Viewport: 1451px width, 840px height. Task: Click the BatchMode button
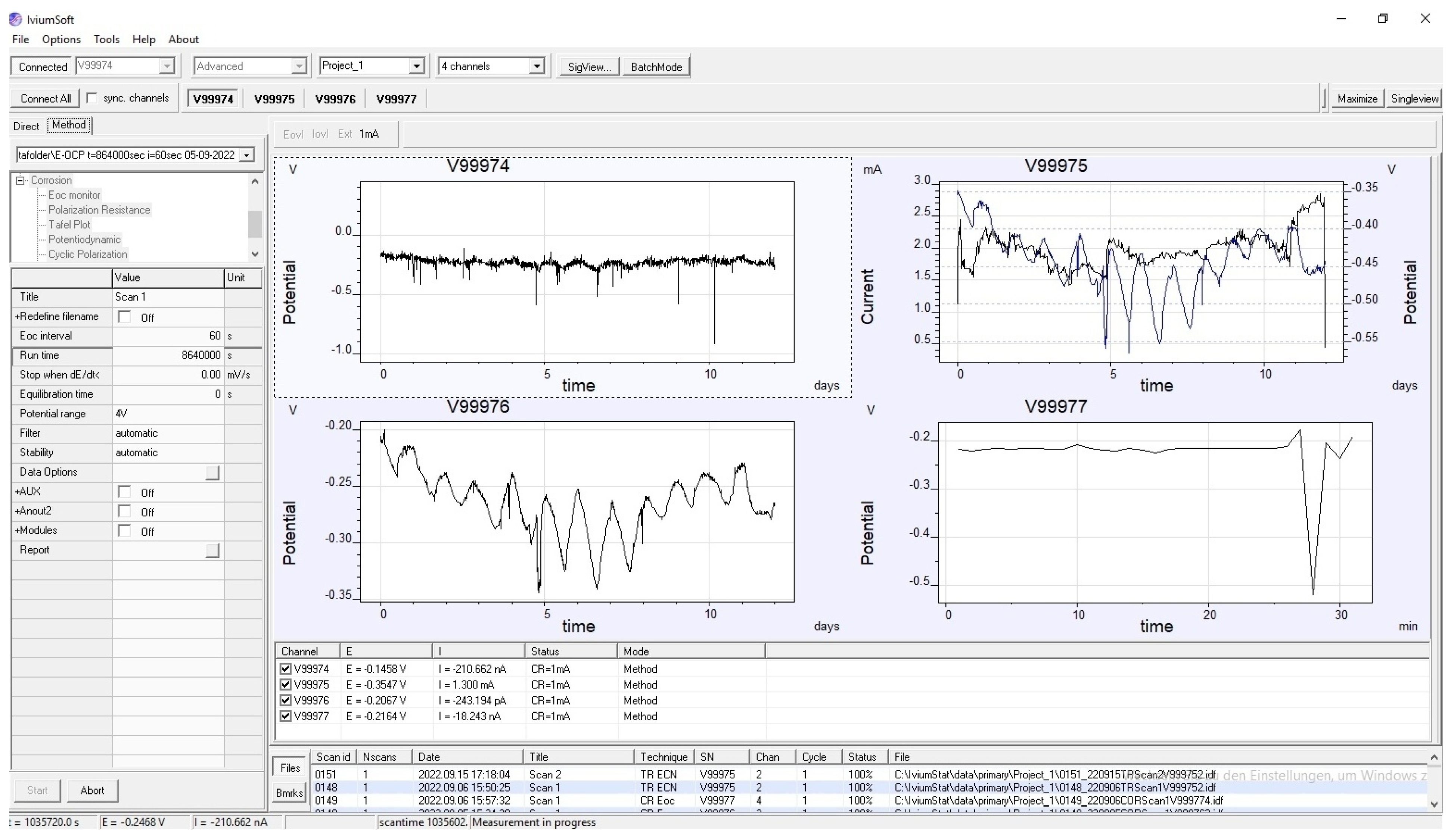(656, 67)
